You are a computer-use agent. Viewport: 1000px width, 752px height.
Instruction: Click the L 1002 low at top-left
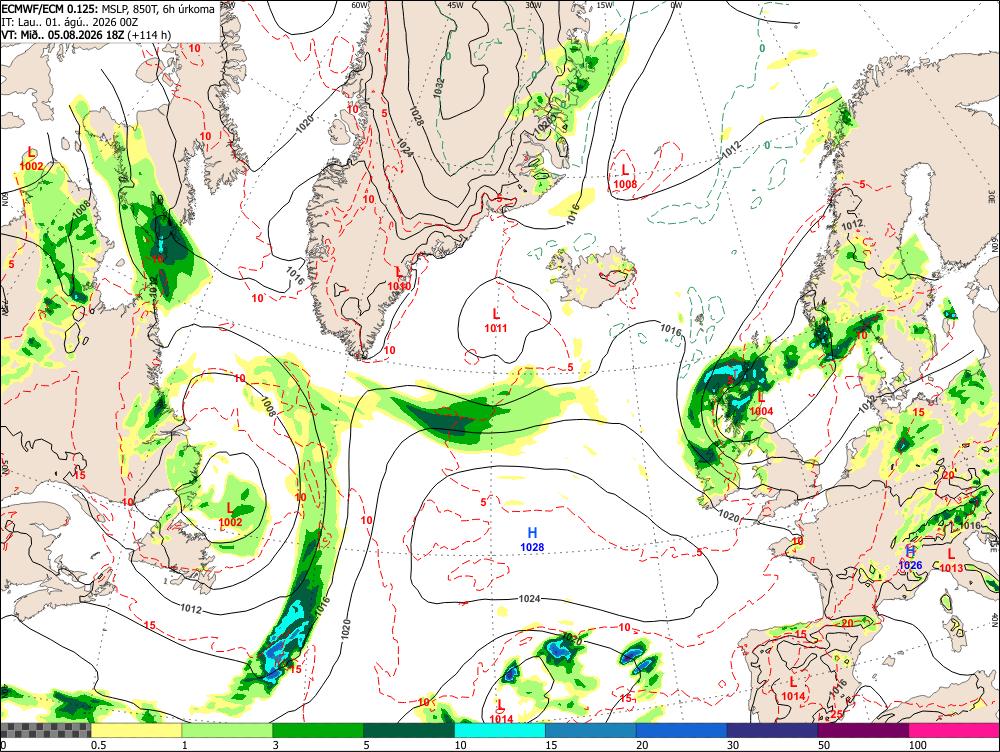click(x=31, y=159)
